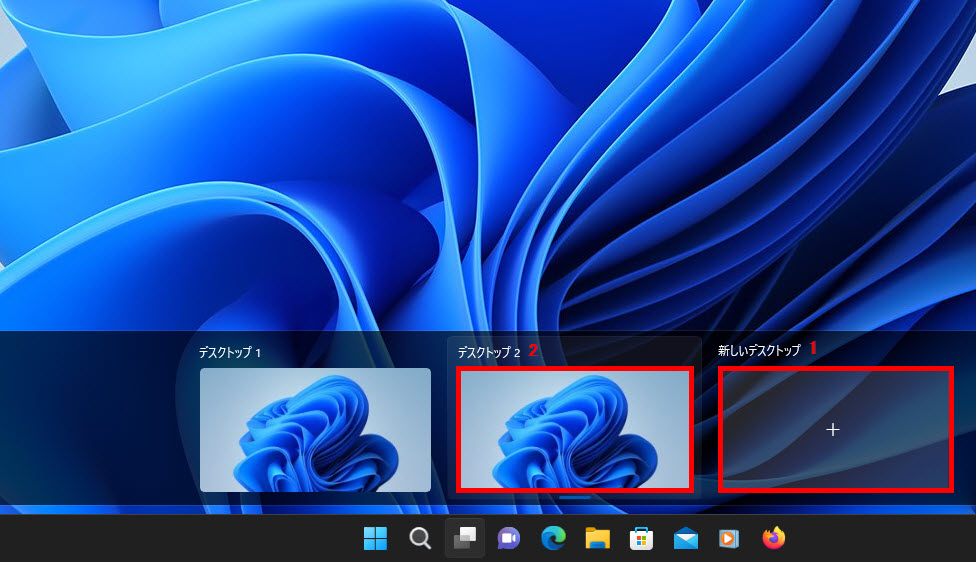Click the デスクトップ 1 name label
Screen dimensions: 976x562
[229, 353]
